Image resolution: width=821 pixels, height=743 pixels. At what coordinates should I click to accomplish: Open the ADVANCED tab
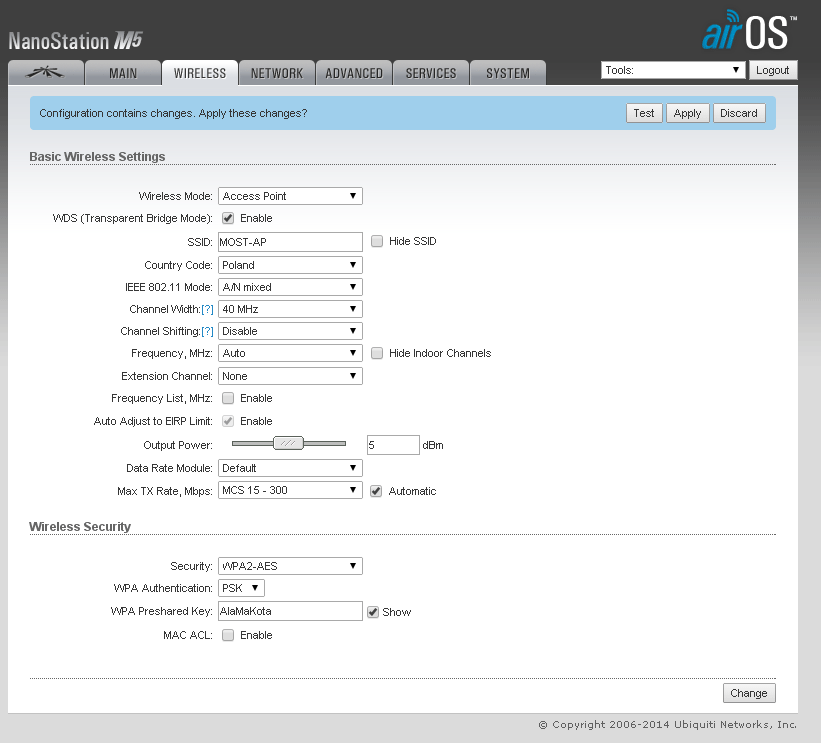[x=354, y=73]
